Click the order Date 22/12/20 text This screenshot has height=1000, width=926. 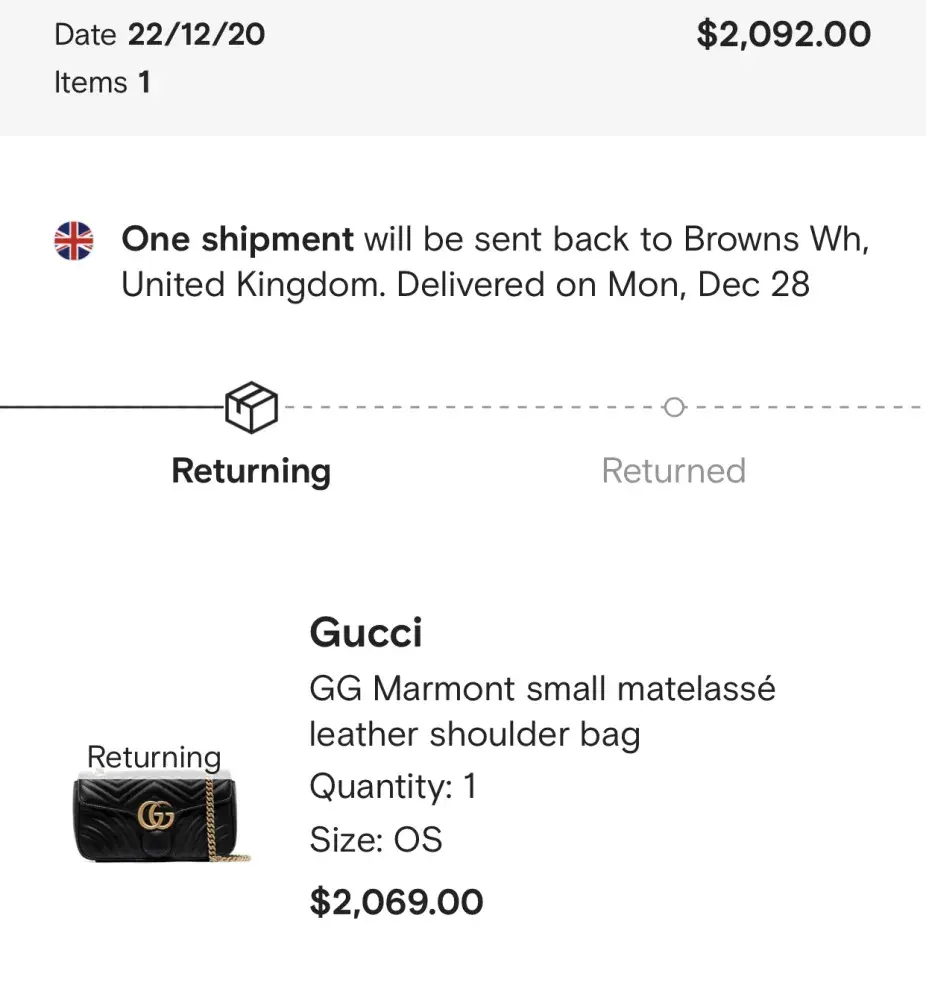point(160,35)
